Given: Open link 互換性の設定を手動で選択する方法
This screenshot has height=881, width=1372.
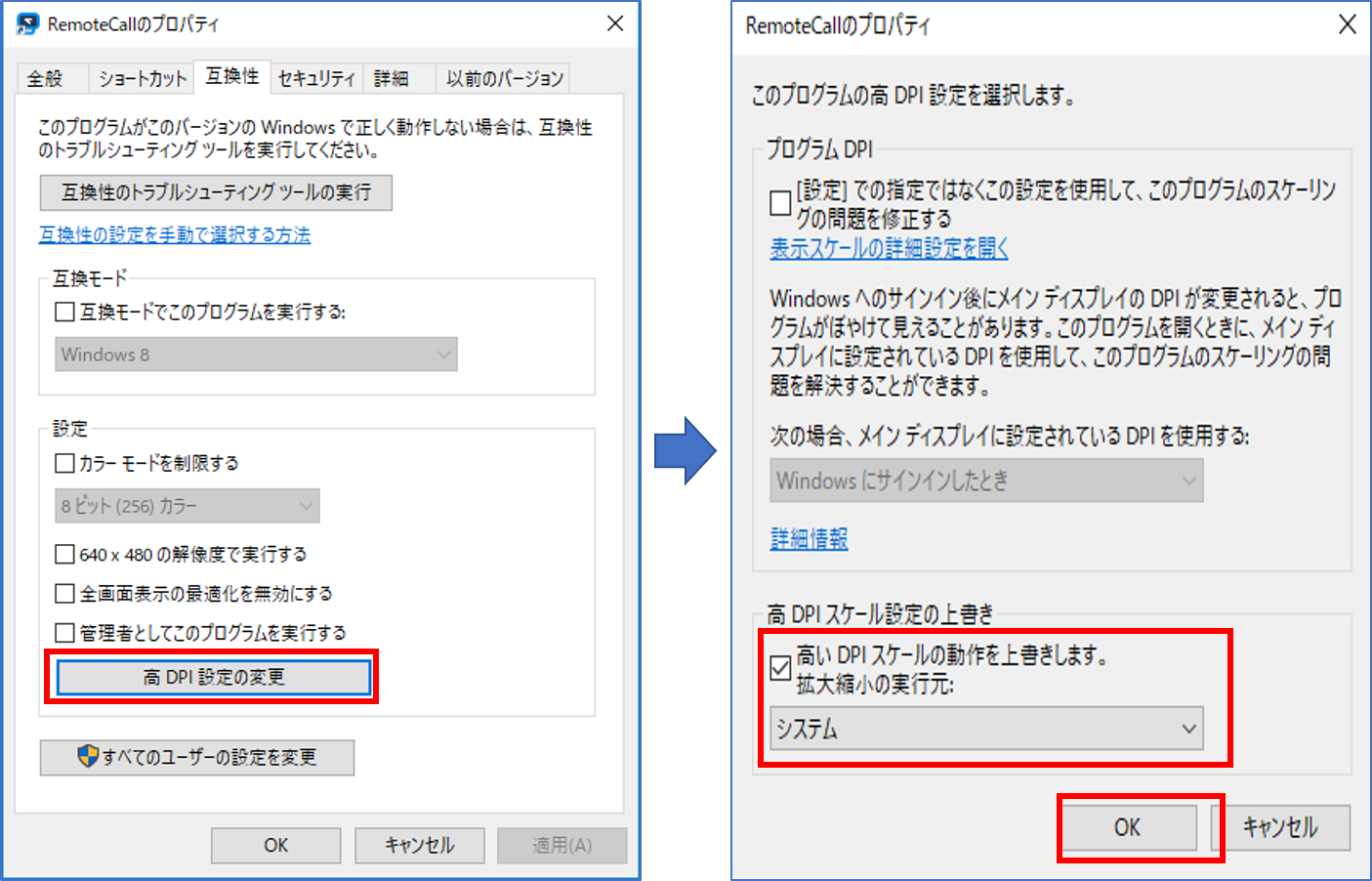Looking at the screenshot, I should click(x=175, y=234).
